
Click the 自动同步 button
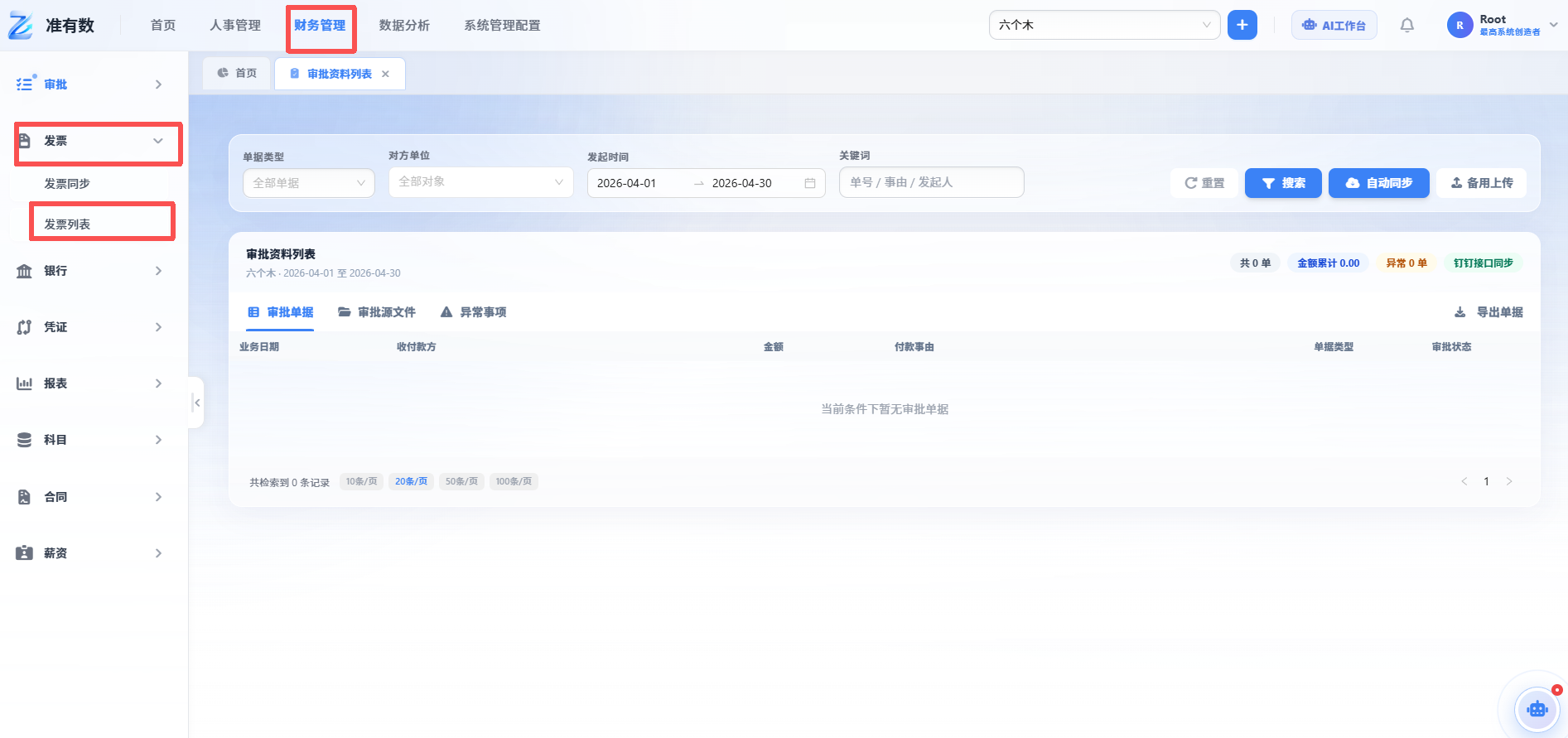pos(1378,183)
